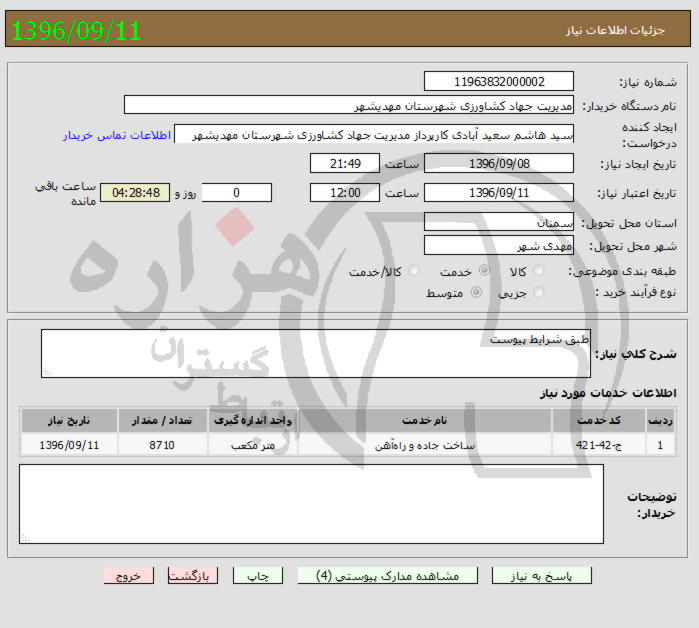This screenshot has height=628, width=699.
Task: Click the 'واحد اندازه گیری' column header
Action: point(253,420)
